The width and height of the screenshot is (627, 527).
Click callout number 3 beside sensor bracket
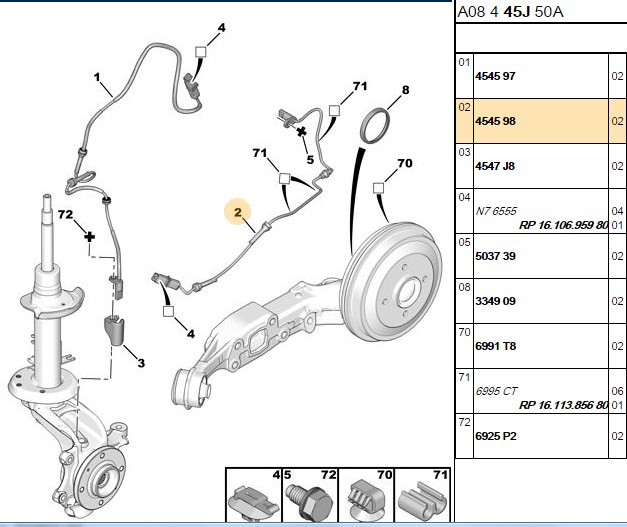pyautogui.click(x=141, y=363)
